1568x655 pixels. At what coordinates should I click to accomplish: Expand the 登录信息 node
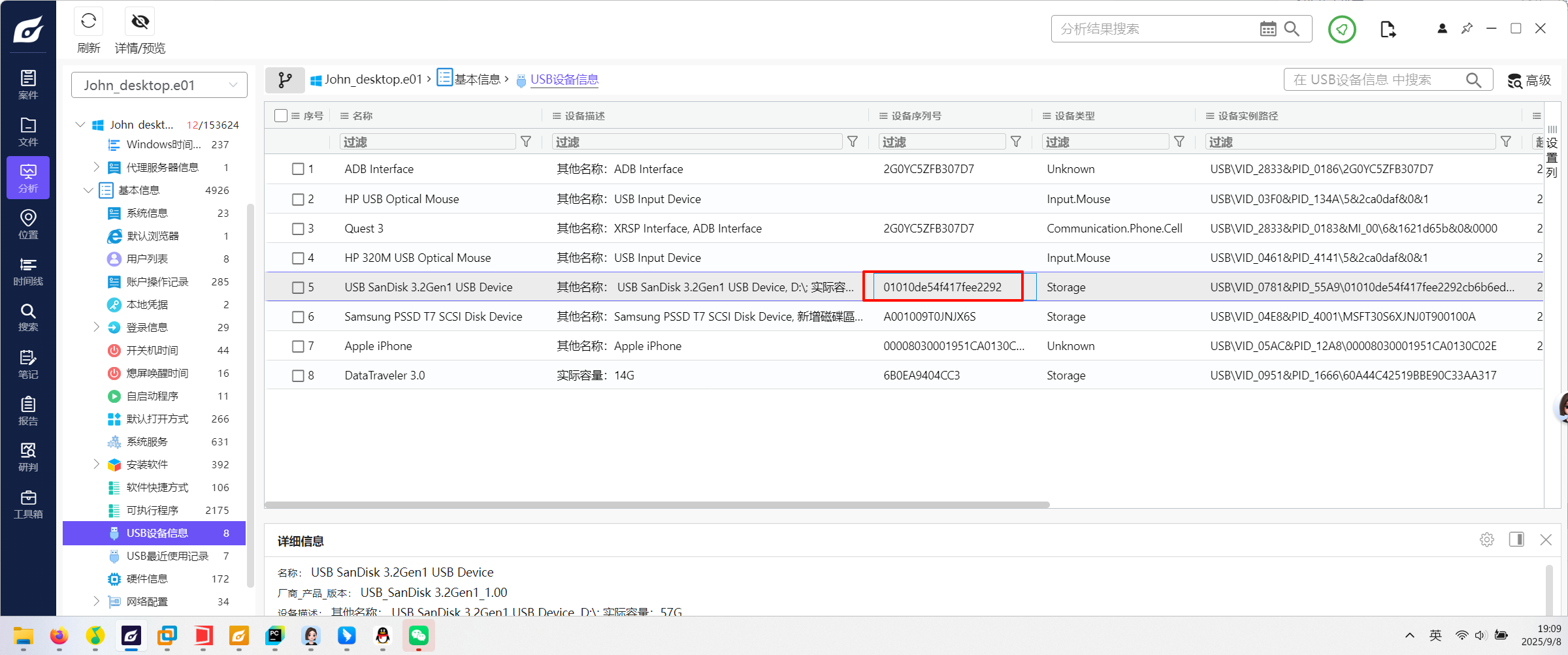click(96, 327)
